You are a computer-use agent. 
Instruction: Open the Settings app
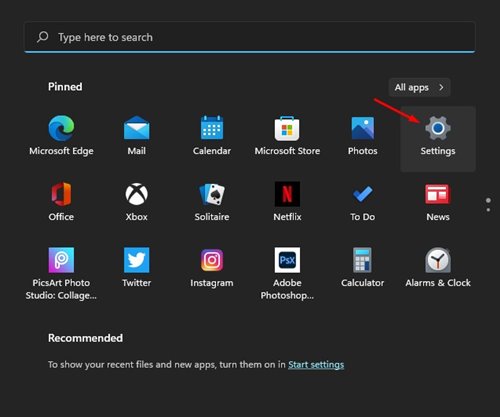coord(438,139)
